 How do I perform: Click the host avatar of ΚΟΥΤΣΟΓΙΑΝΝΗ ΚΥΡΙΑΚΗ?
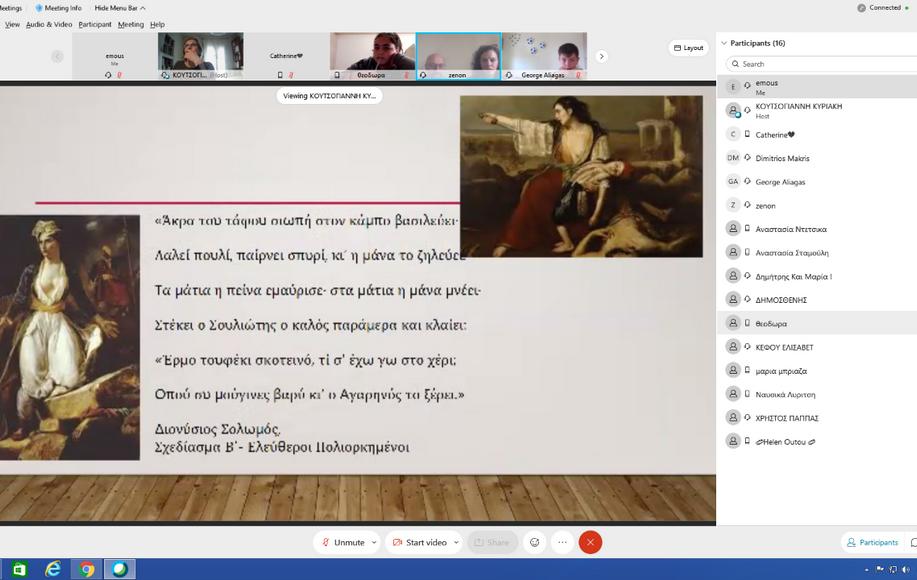(733, 111)
